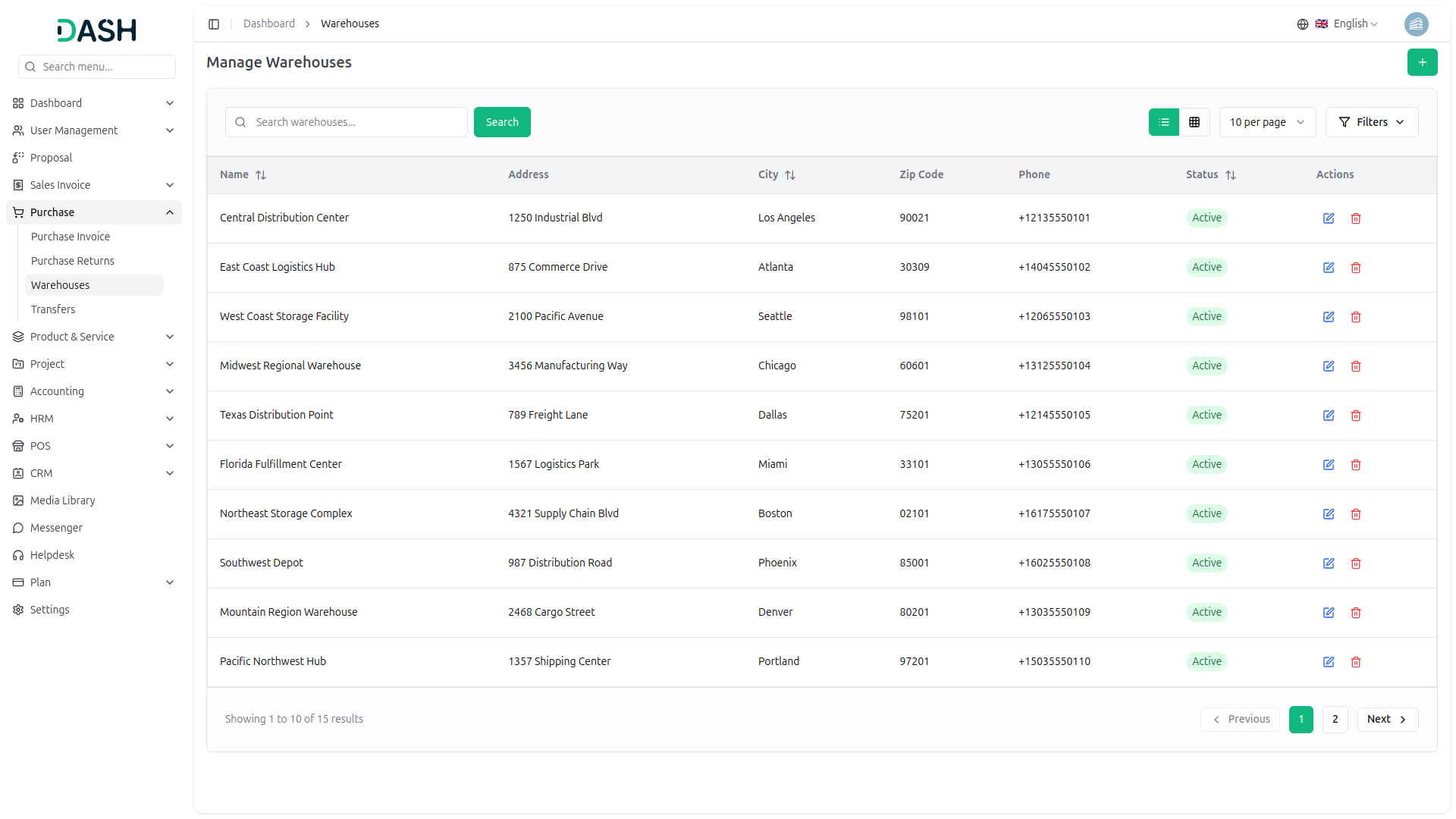Delete Central Distribution Center warehouse
The height and width of the screenshot is (819, 1456).
point(1356,218)
